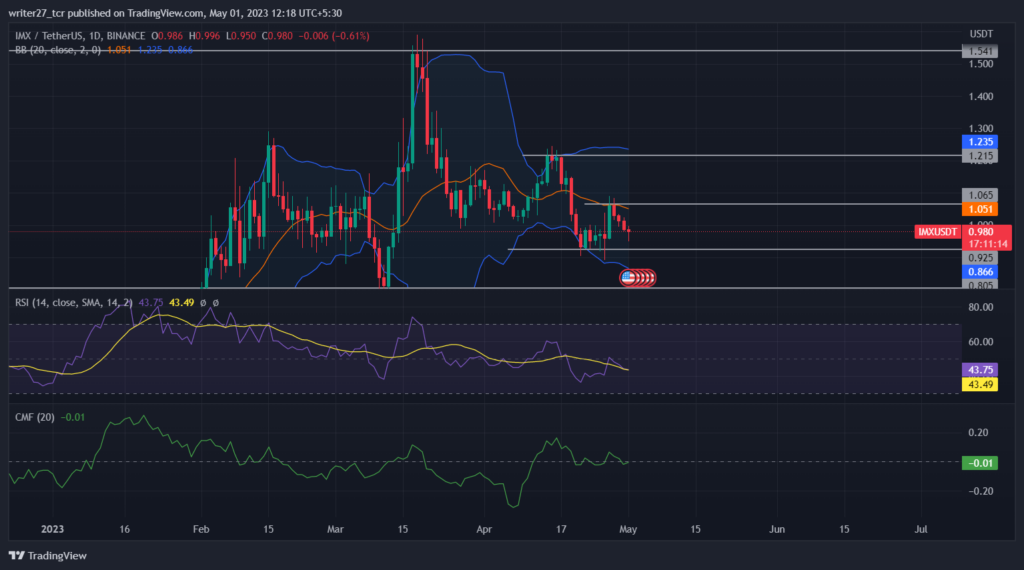Select the yellow 43.49 RSI average tag
1024x570 pixels.
pyautogui.click(x=980, y=385)
